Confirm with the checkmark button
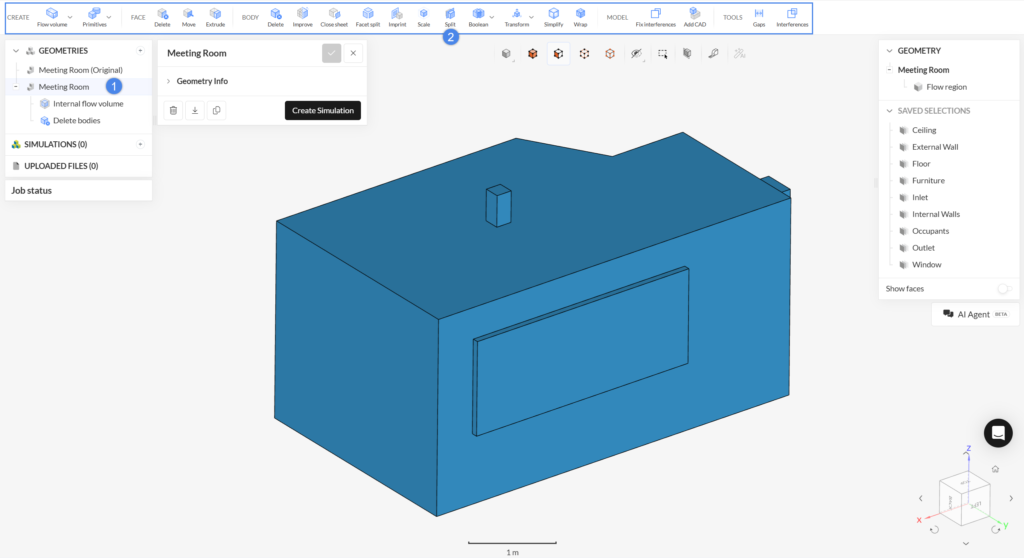This screenshot has width=1024, height=558. [331, 53]
